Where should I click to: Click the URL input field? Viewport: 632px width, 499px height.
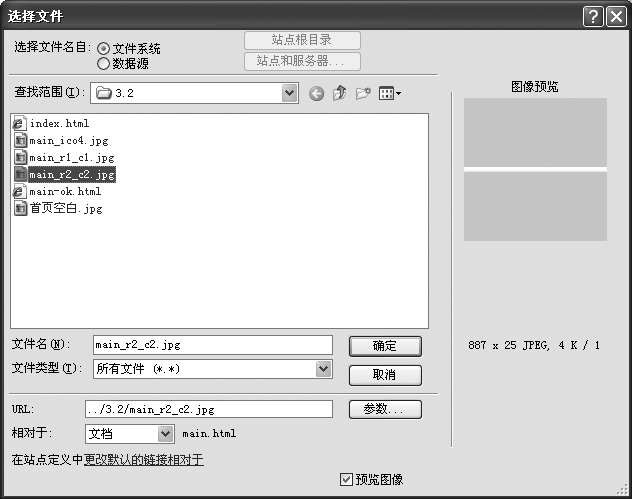[x=209, y=409]
